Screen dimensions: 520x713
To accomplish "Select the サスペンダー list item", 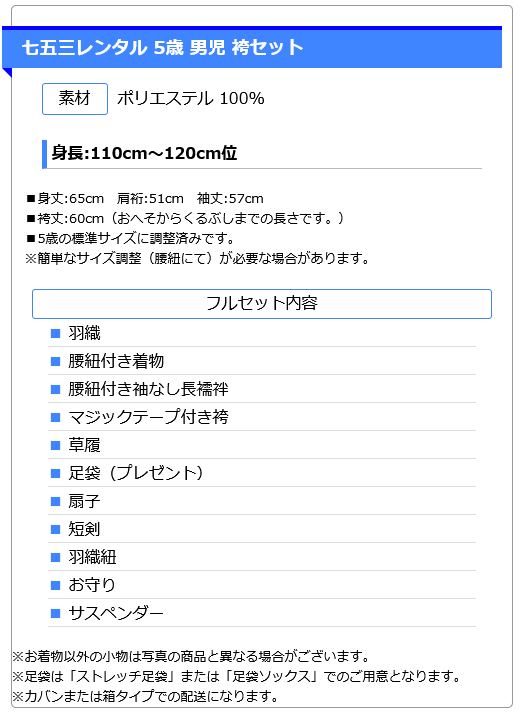I will [x=262, y=613].
